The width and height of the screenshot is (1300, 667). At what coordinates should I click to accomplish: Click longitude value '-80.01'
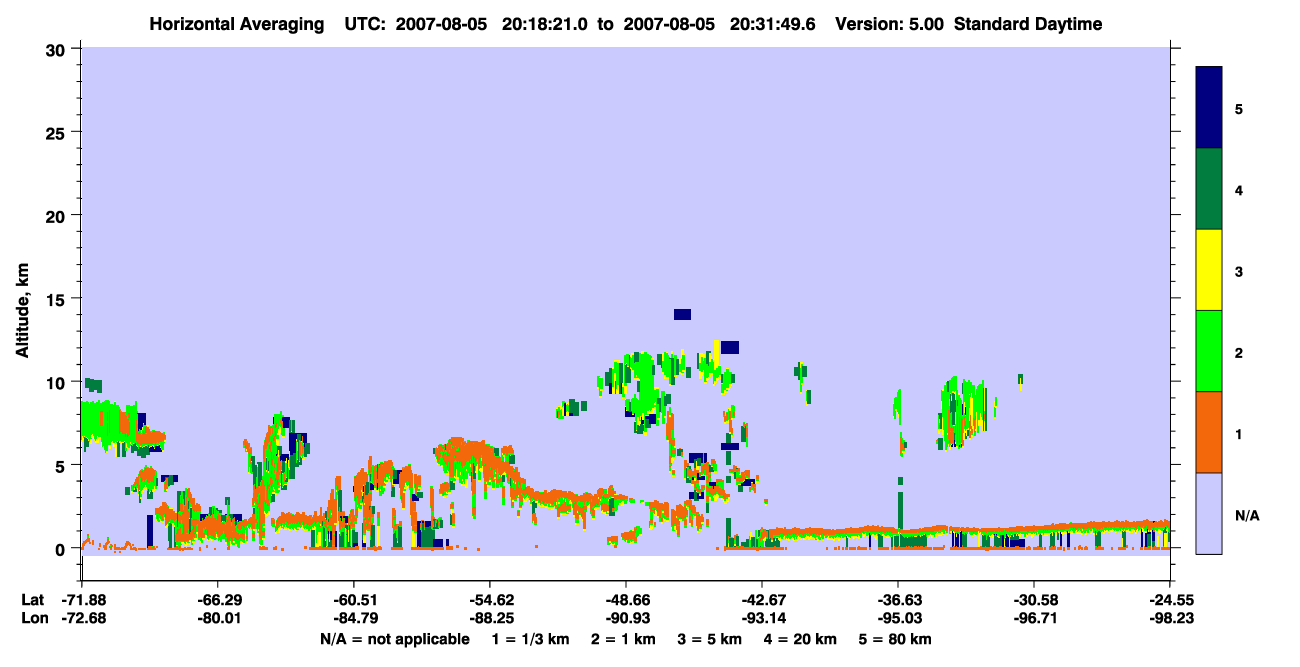(x=218, y=618)
